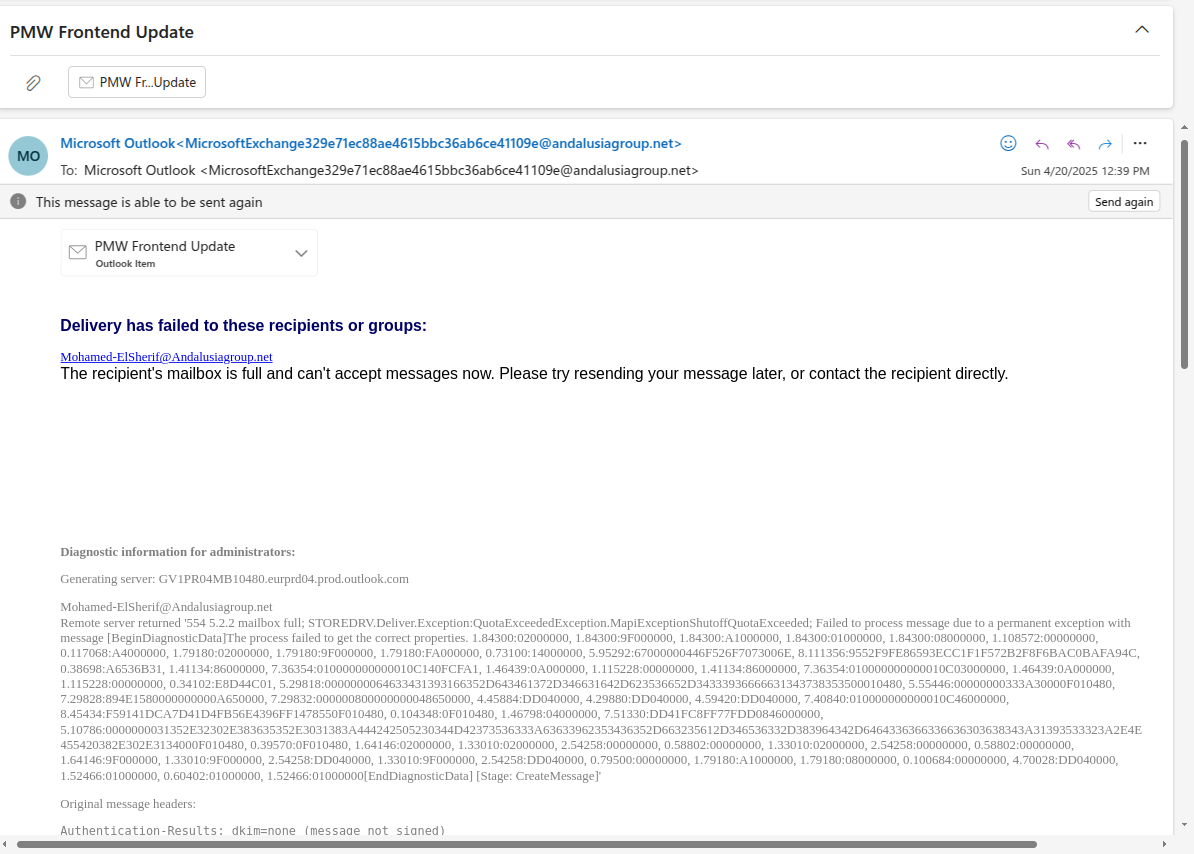Select the PMW Fr...Update item chip
1194x854 pixels.
(x=137, y=82)
